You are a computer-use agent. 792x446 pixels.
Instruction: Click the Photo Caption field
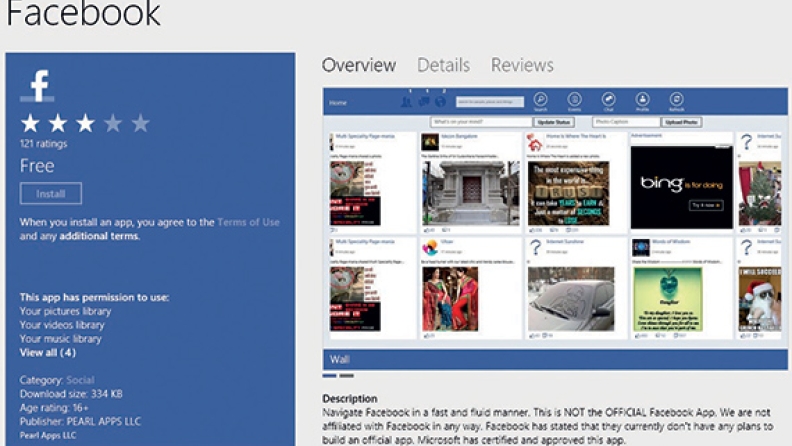[626, 122]
